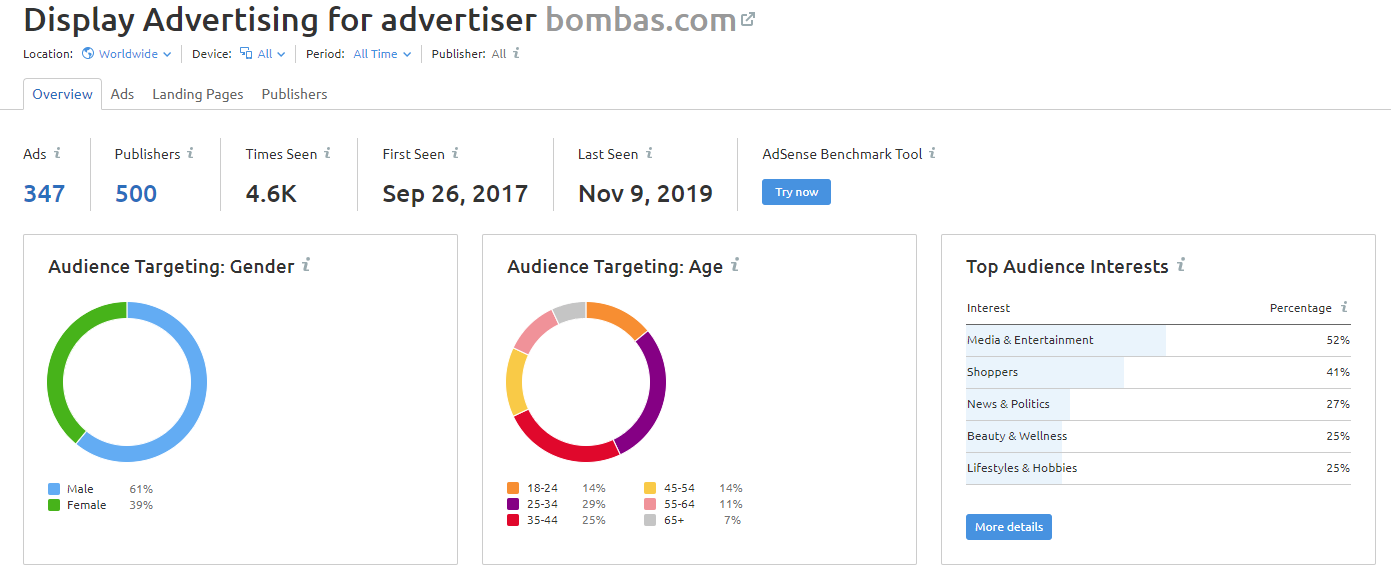Click the 39% Female percentage value
1391x580 pixels.
pos(141,505)
